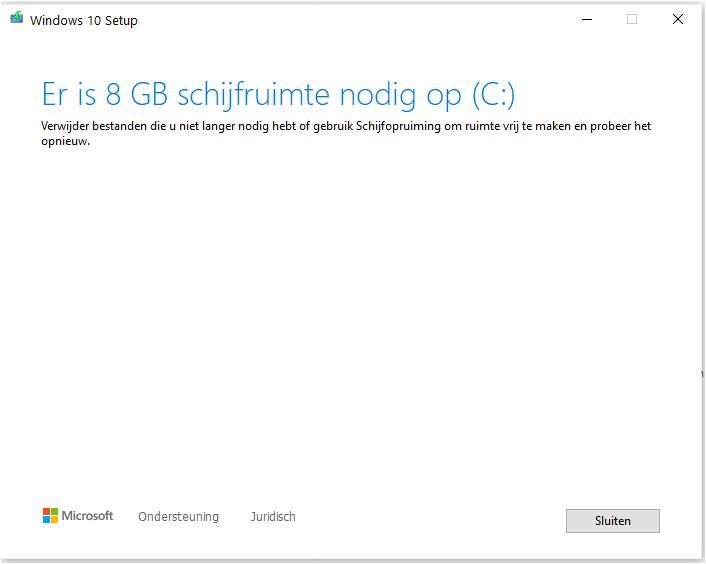Image resolution: width=706 pixels, height=564 pixels.
Task: Open the Juridisch link
Action: click(x=273, y=516)
